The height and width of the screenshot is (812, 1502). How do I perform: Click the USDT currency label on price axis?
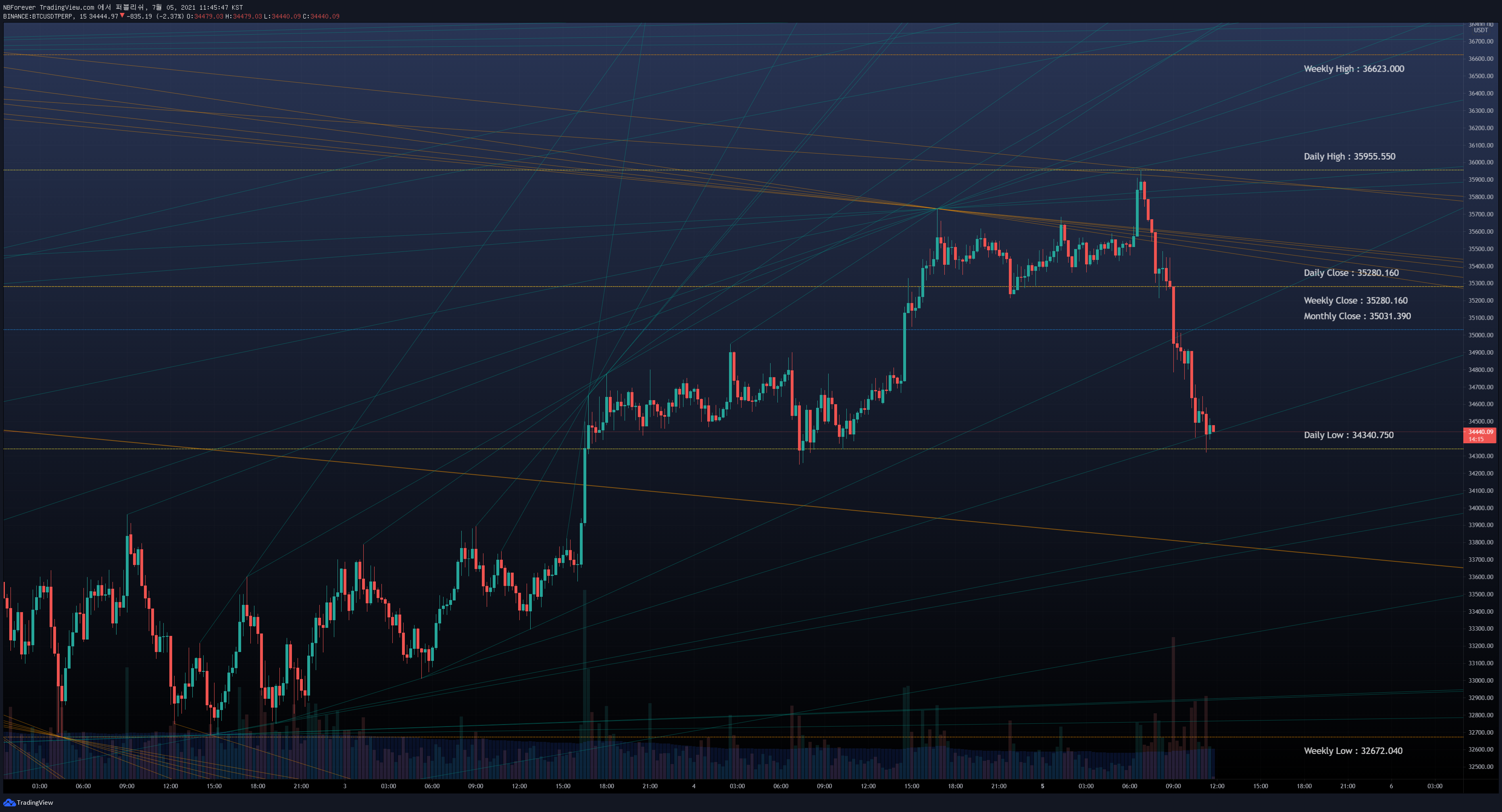pyautogui.click(x=1480, y=30)
